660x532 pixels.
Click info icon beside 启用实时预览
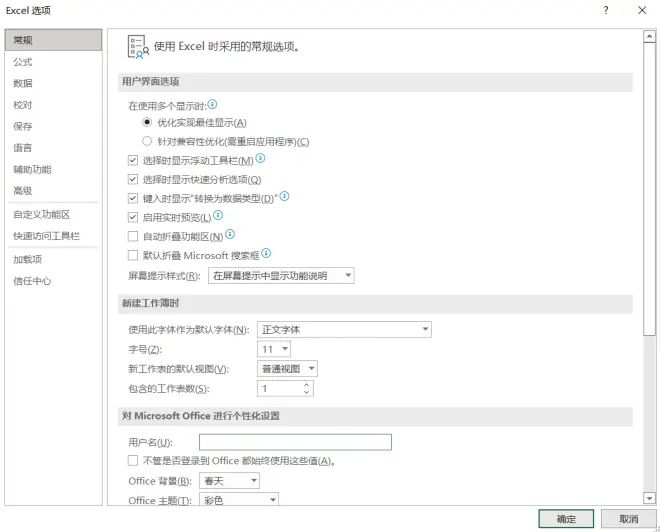[218, 215]
